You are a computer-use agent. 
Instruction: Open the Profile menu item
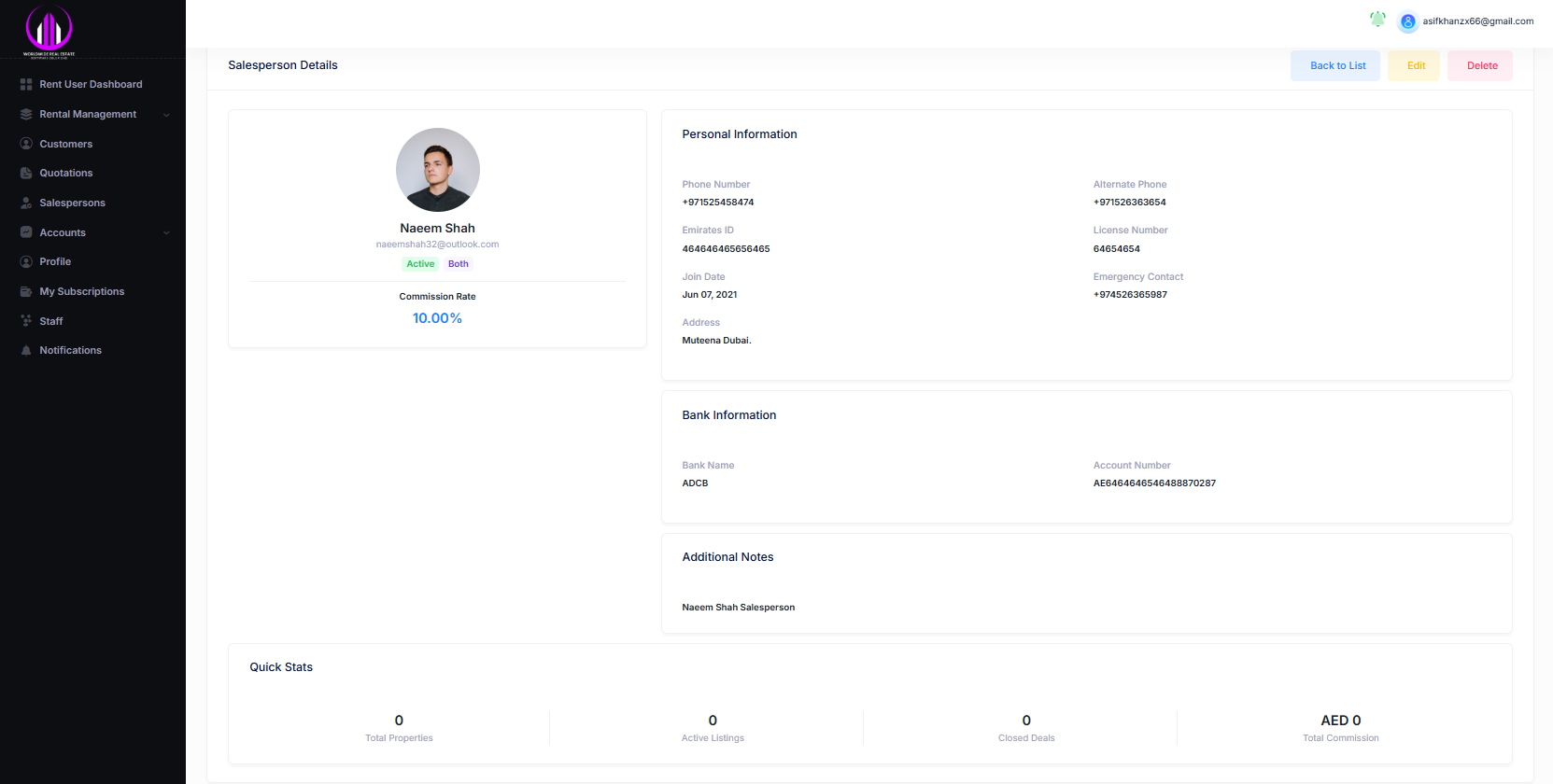click(x=55, y=262)
